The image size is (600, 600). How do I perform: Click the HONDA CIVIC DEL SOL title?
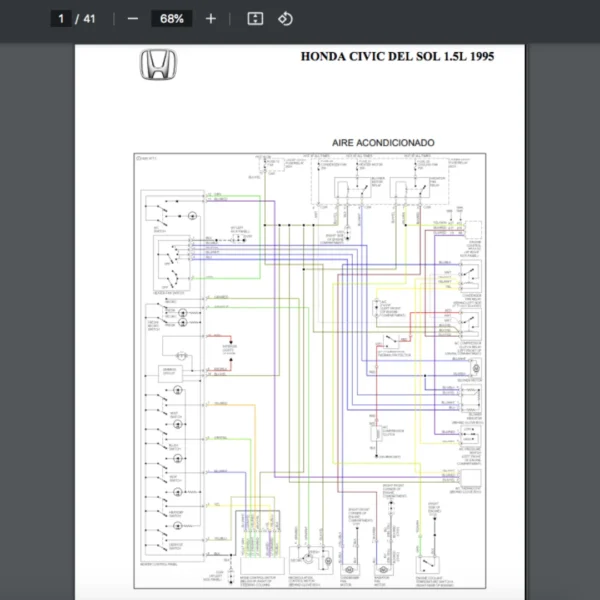point(397,57)
